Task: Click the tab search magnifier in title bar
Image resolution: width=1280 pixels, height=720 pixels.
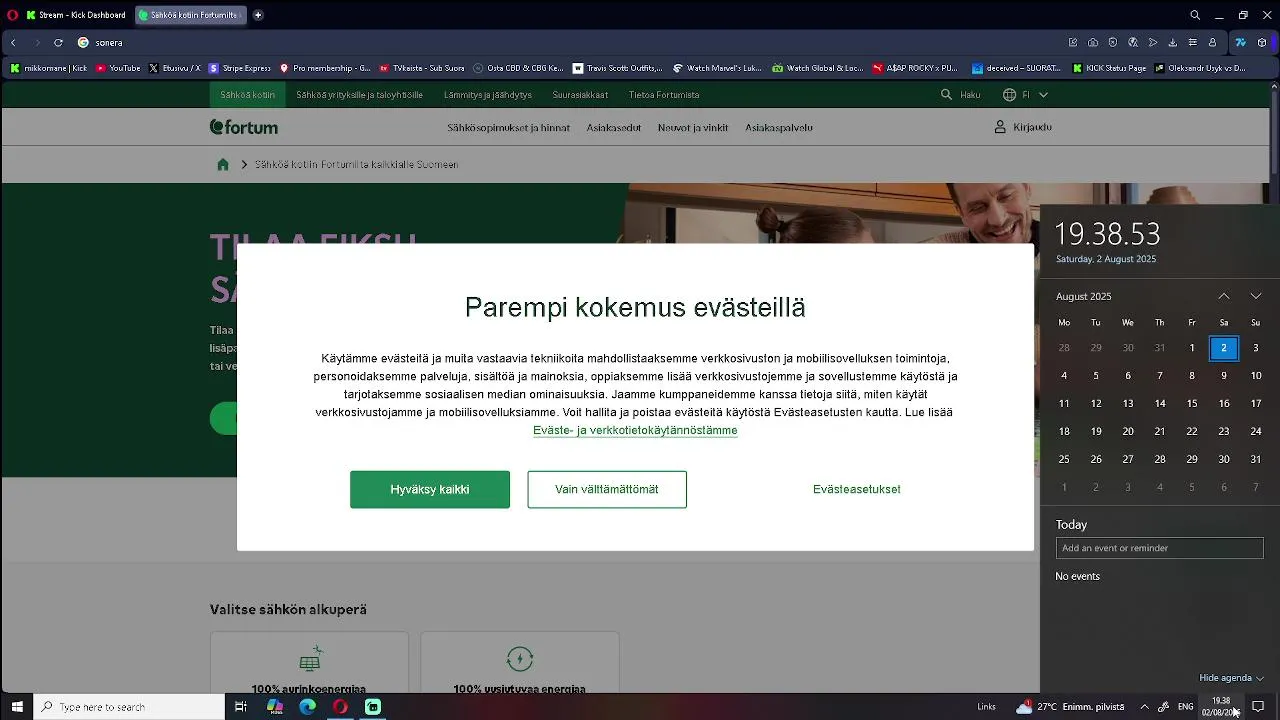Action: pyautogui.click(x=1195, y=15)
